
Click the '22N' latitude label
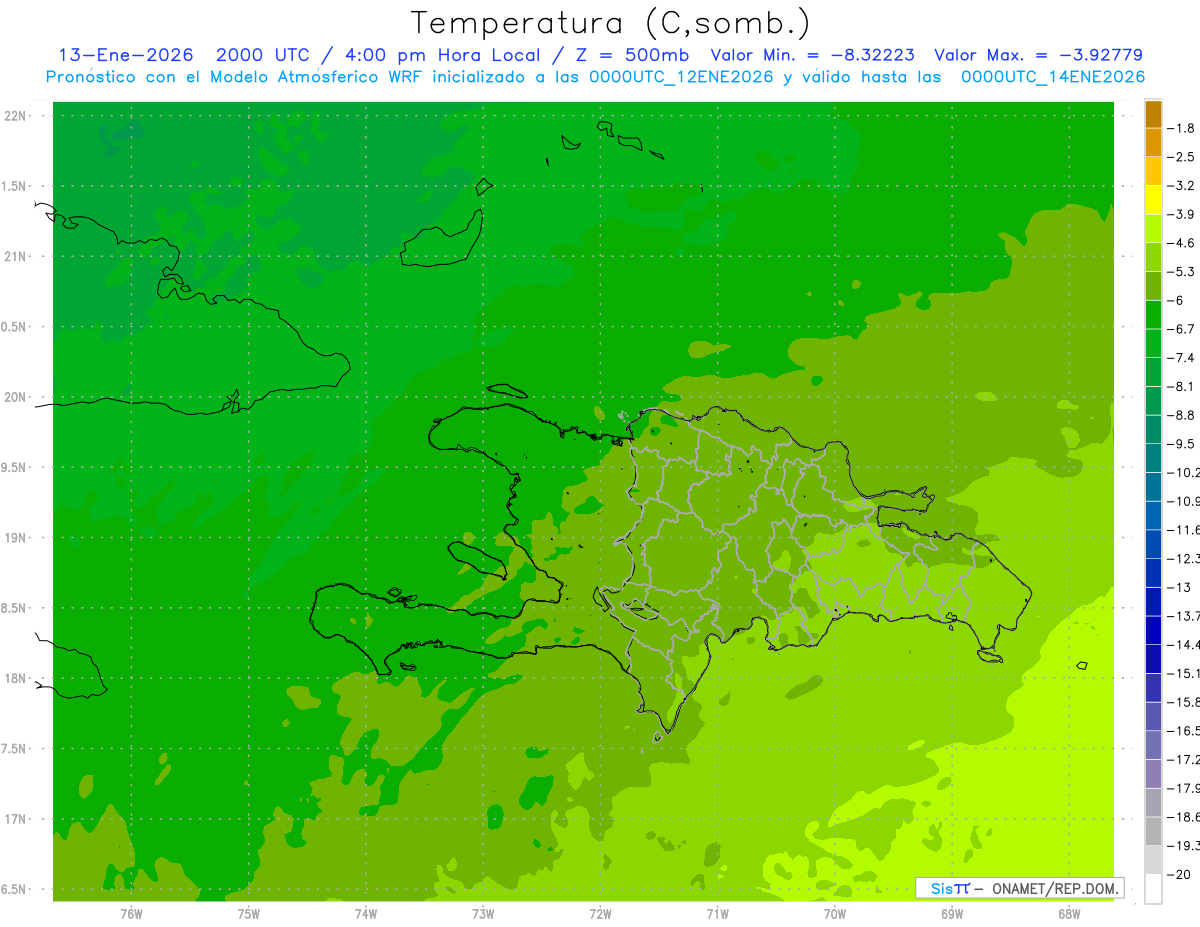point(15,116)
